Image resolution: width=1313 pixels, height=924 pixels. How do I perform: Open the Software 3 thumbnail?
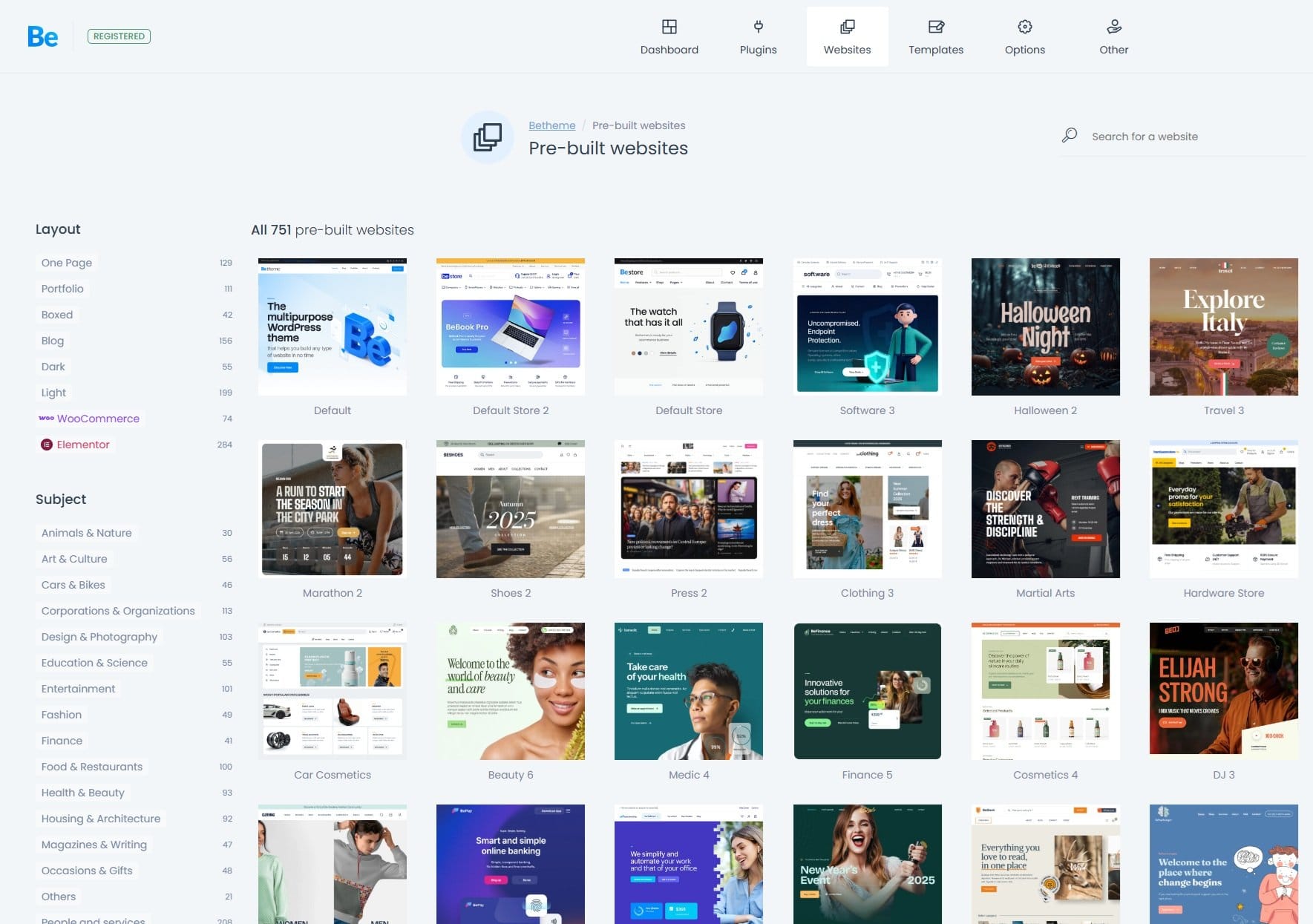(x=867, y=327)
